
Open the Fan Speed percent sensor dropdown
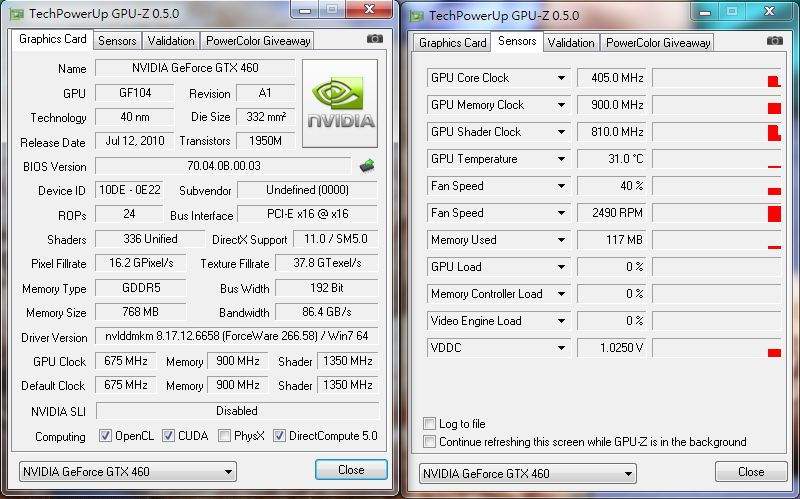(x=561, y=186)
